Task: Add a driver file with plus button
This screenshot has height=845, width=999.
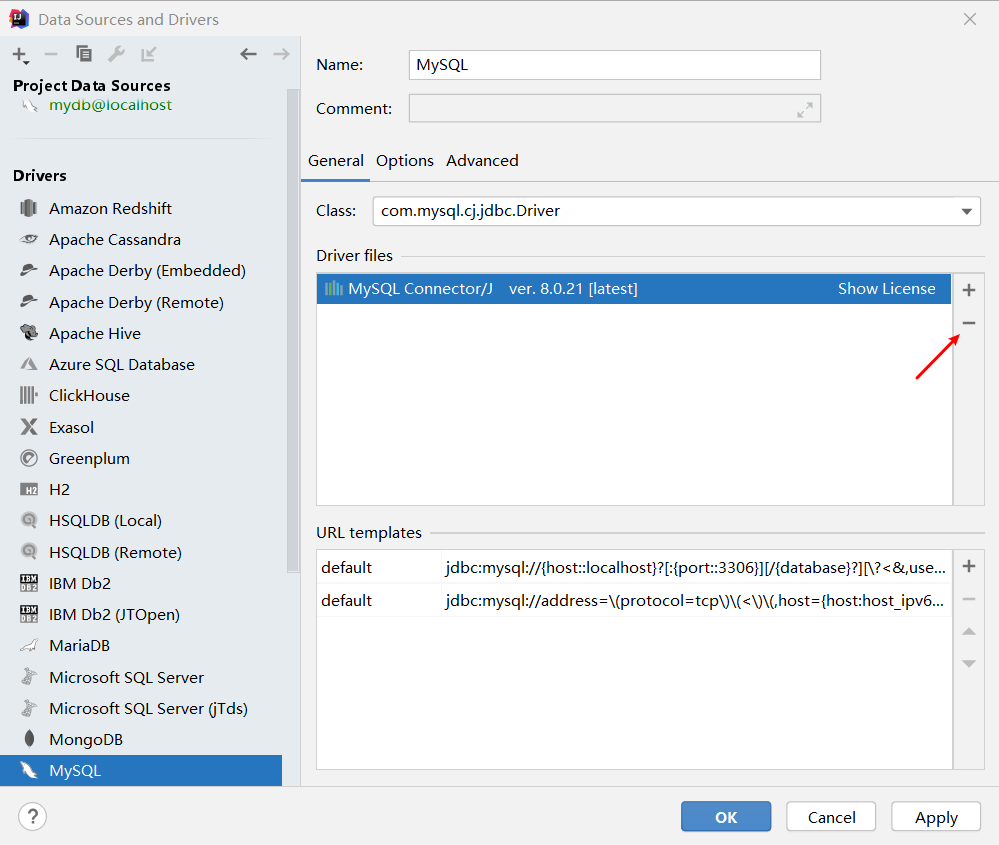Action: [x=968, y=290]
